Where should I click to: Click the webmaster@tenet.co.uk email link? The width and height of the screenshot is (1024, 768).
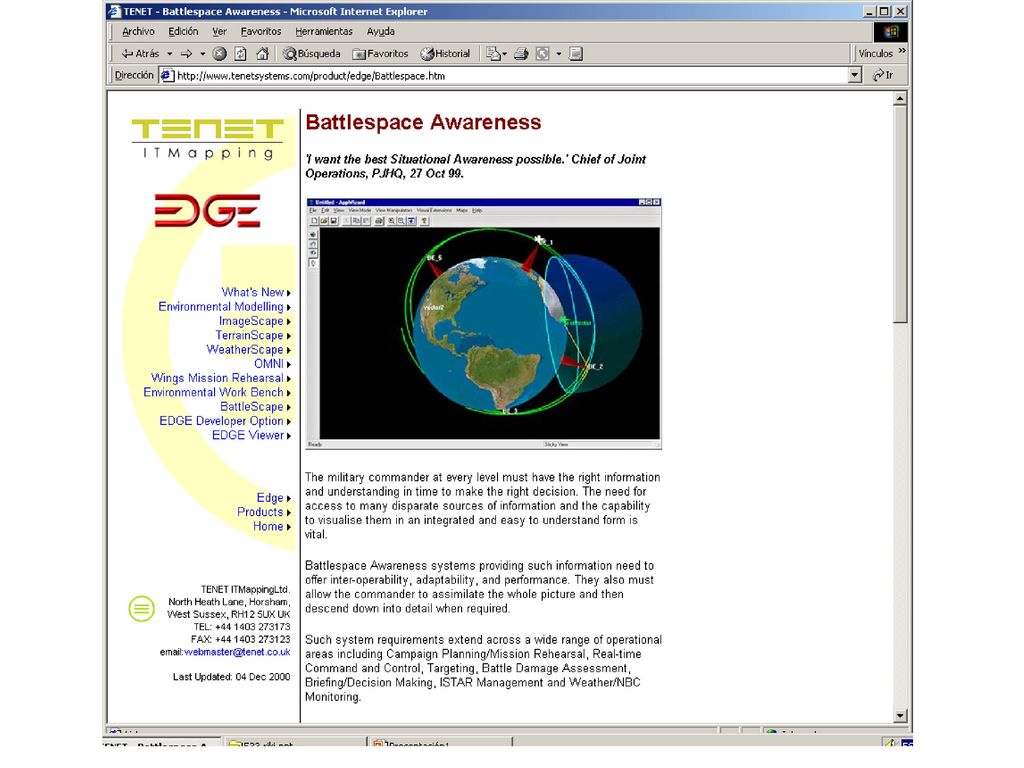pos(237,652)
